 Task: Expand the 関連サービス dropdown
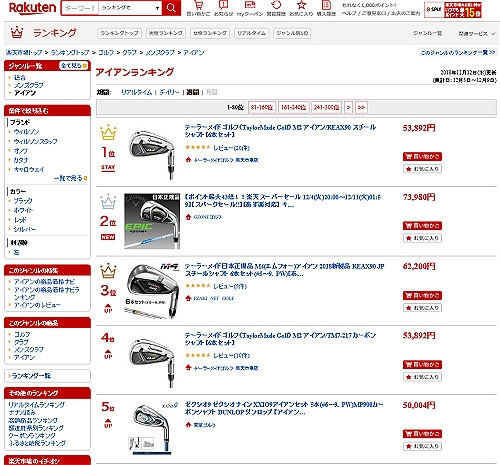[x=477, y=34]
